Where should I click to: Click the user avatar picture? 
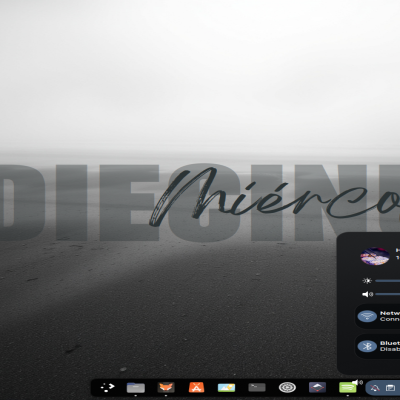(x=375, y=256)
